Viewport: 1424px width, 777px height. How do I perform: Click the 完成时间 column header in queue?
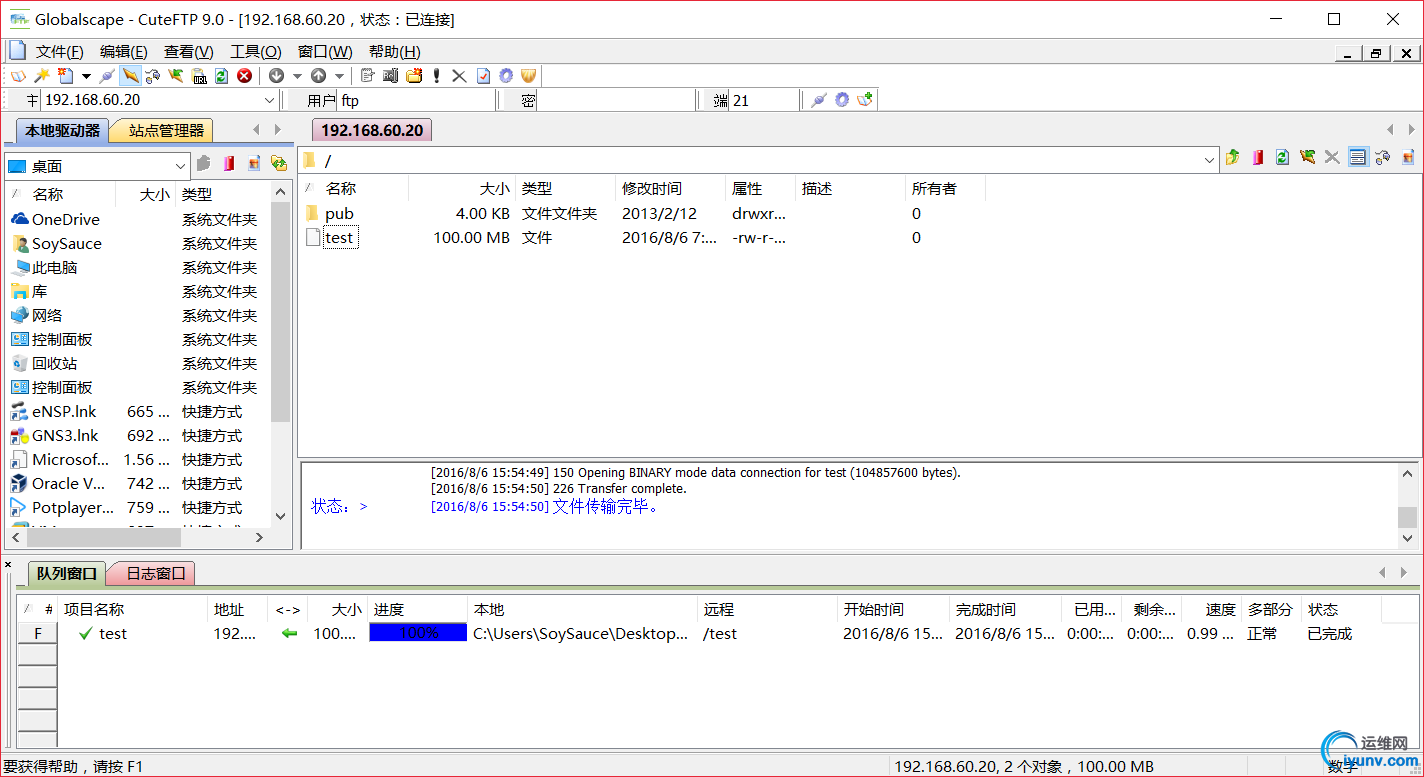[1005, 609]
